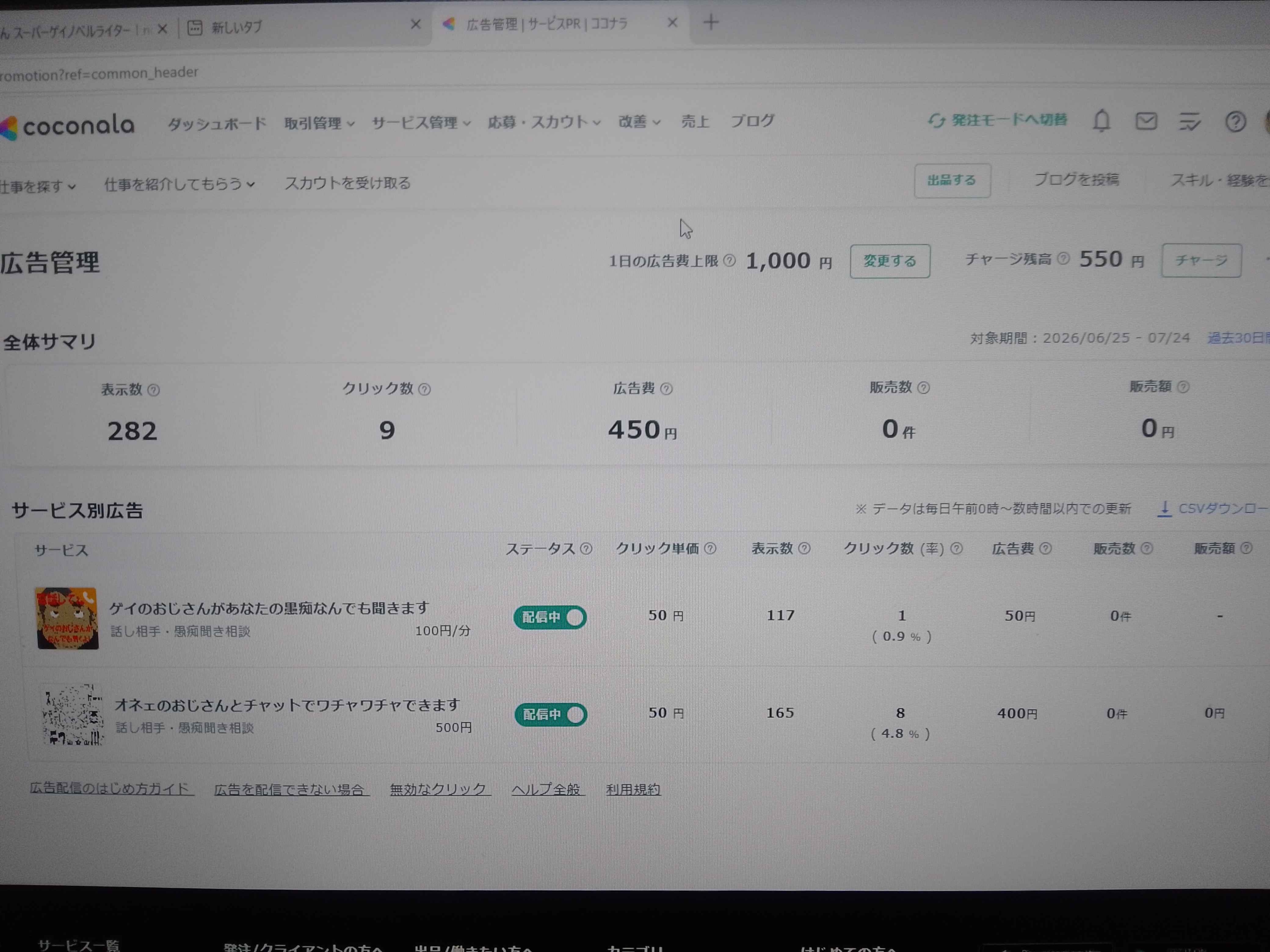Click the チャージ button
Image resolution: width=1270 pixels, height=952 pixels.
[1201, 261]
